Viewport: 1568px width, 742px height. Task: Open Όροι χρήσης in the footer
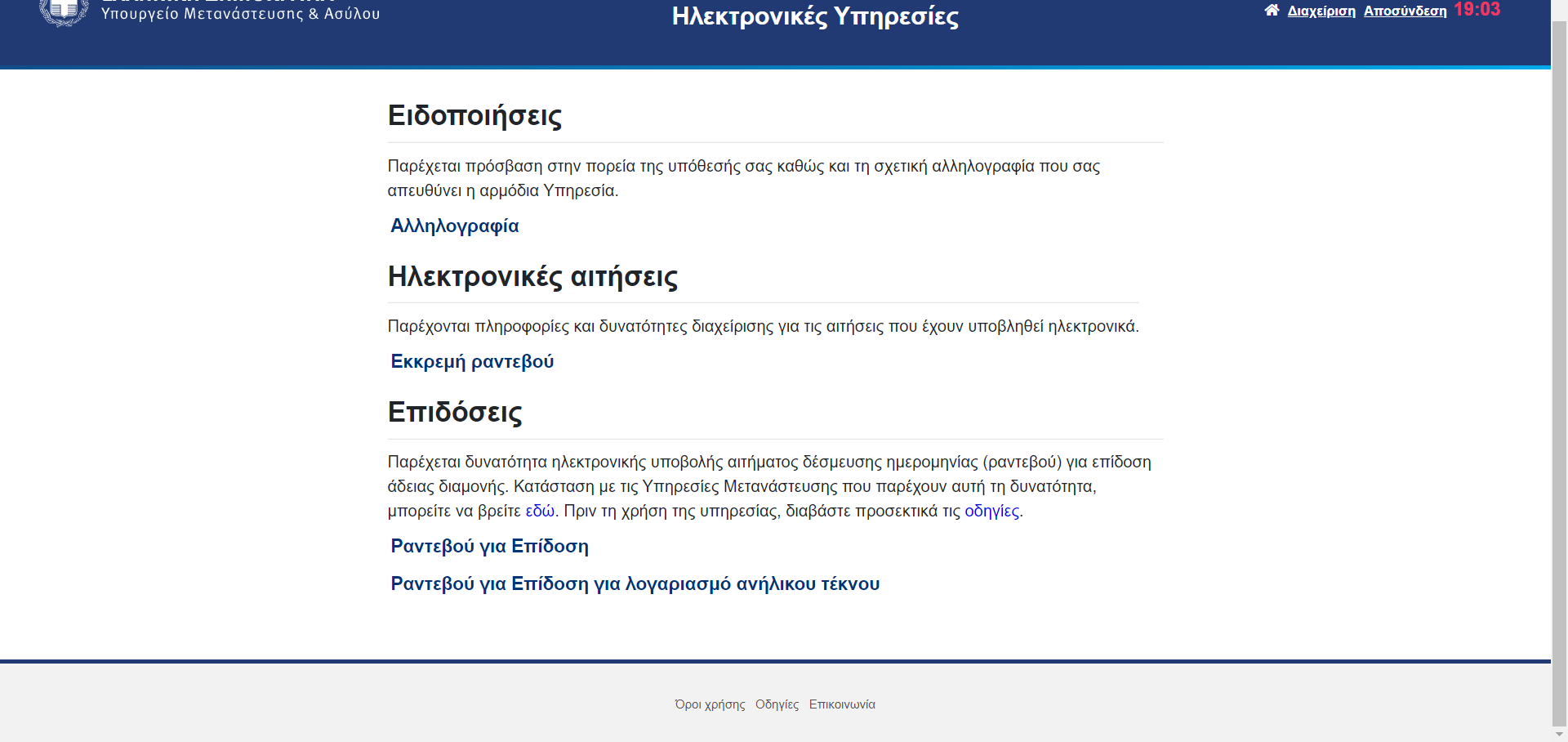point(710,704)
